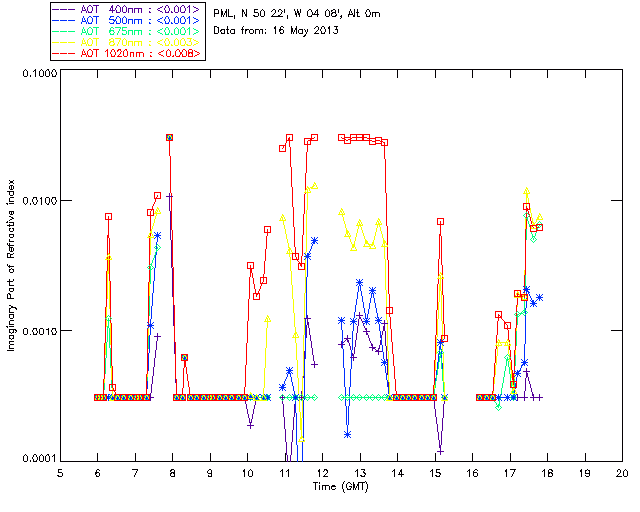
Task: Click the PML station location text
Action: pos(297,14)
